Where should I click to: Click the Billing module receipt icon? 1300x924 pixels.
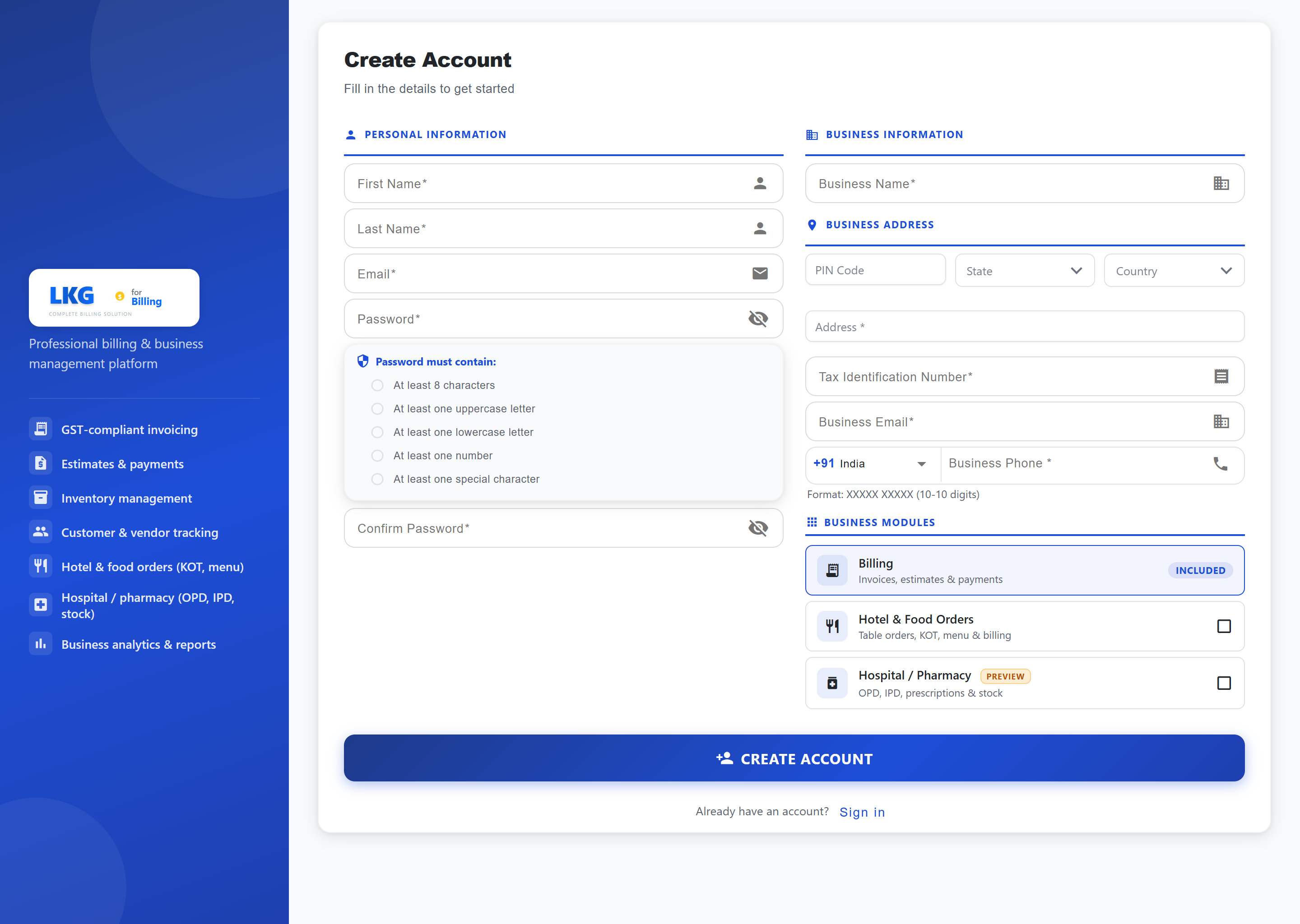coord(832,570)
